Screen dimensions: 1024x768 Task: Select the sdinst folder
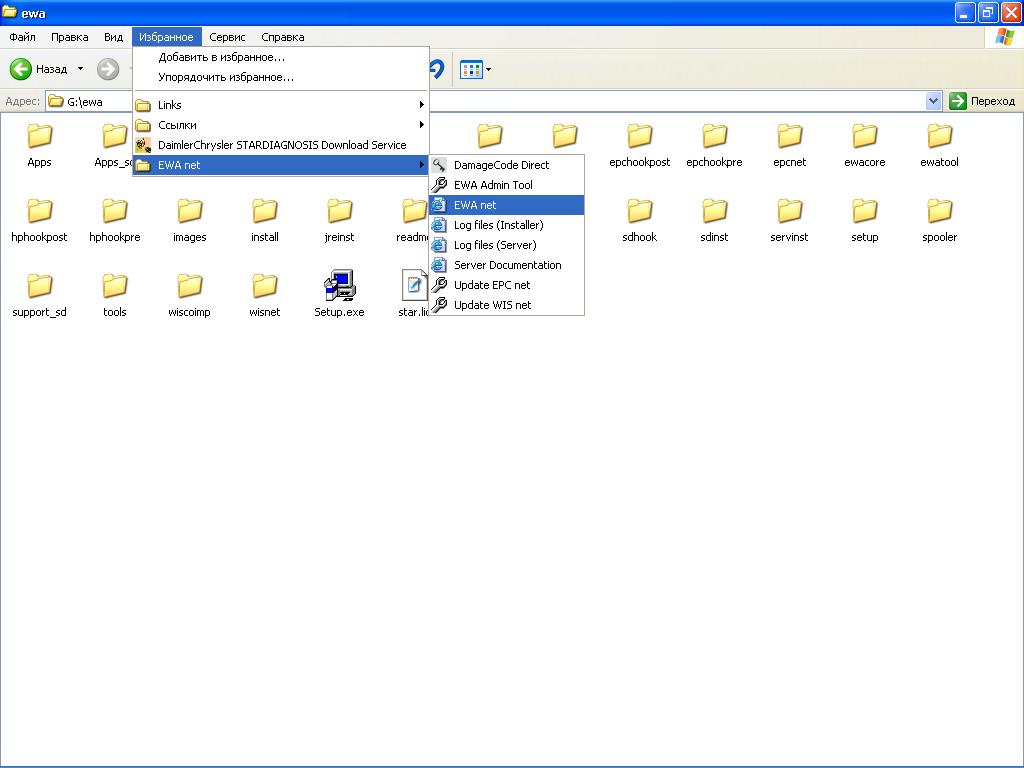pos(714,220)
